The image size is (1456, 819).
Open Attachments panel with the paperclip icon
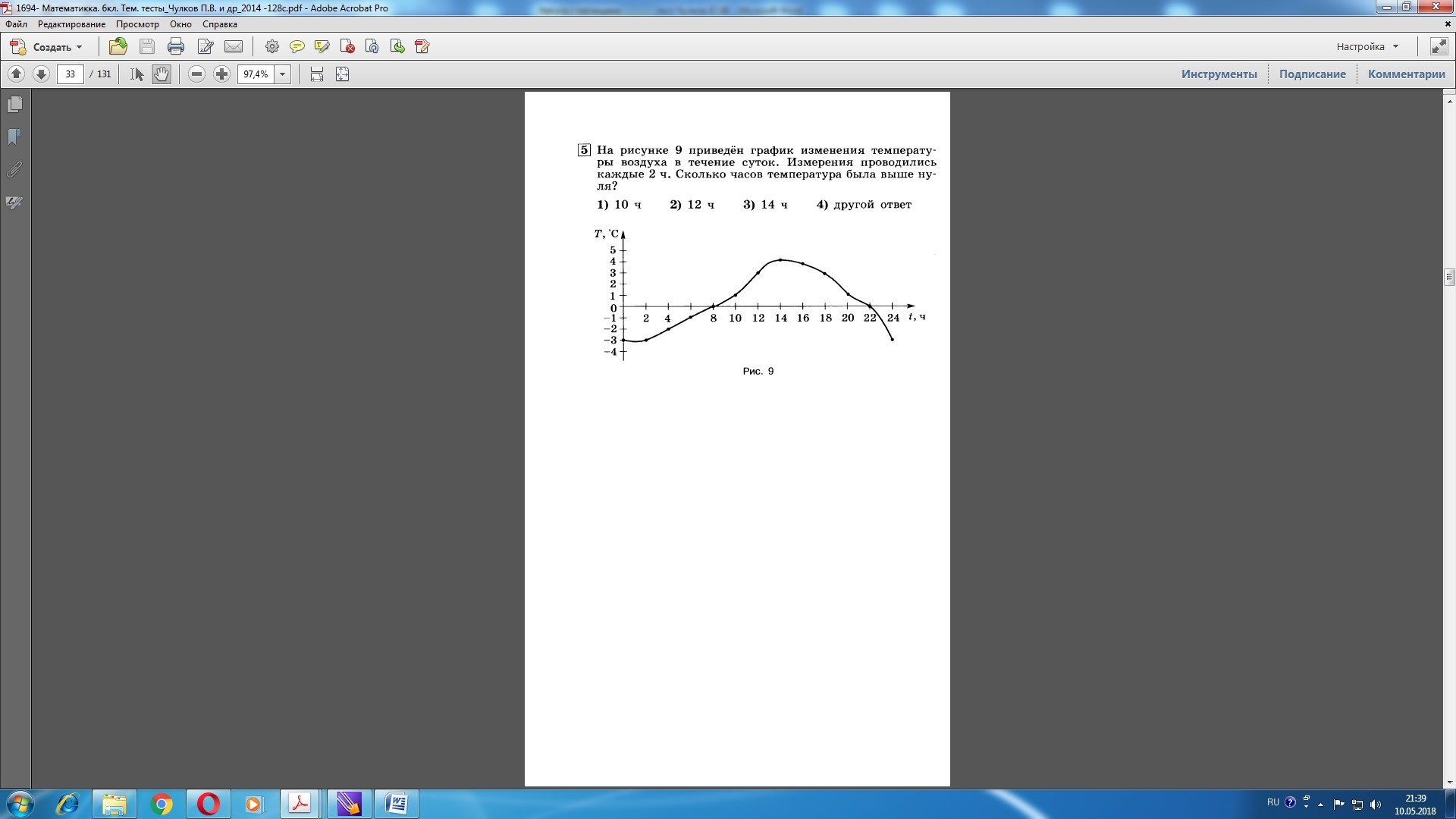(x=14, y=170)
